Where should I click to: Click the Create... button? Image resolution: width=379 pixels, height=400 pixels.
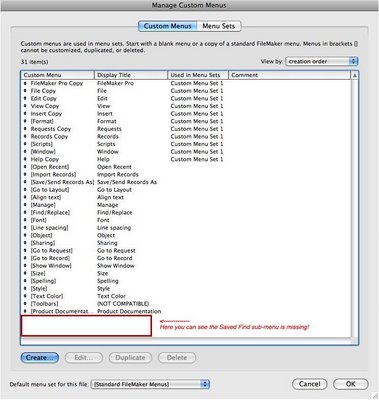[39, 358]
